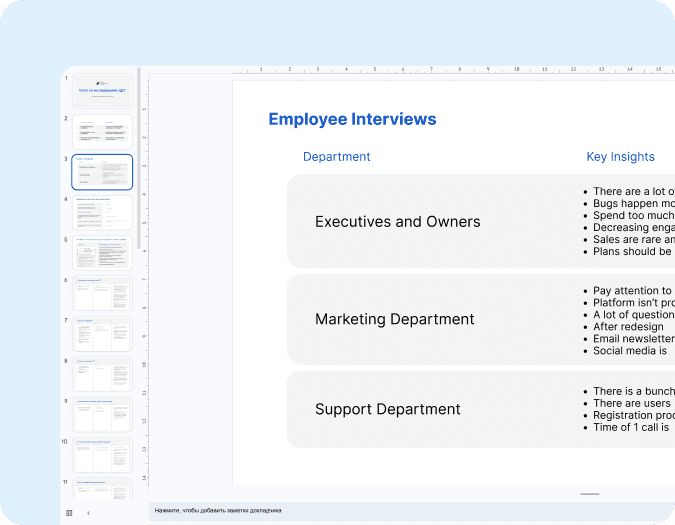
Task: Click the "Marketing Department" row label
Action: tap(394, 319)
